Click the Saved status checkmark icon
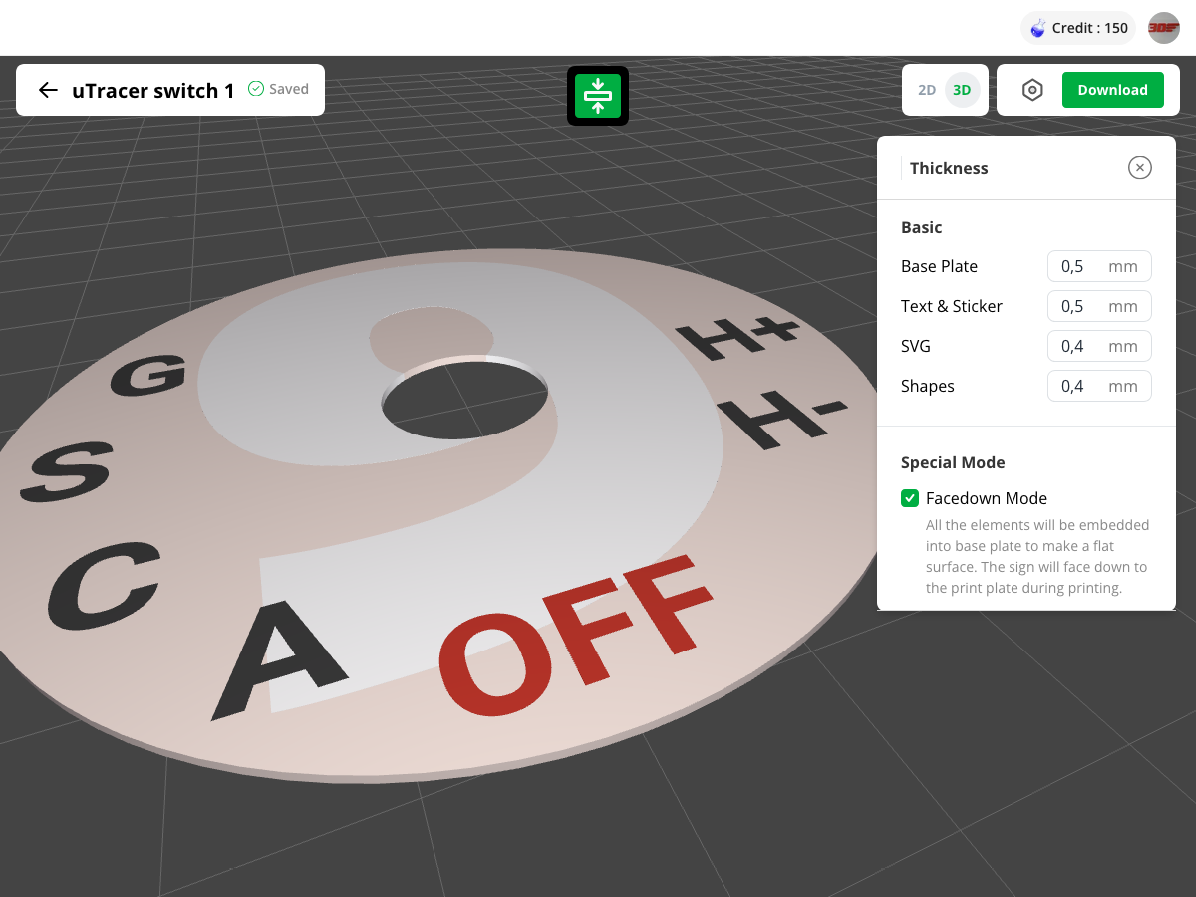 click(x=256, y=89)
